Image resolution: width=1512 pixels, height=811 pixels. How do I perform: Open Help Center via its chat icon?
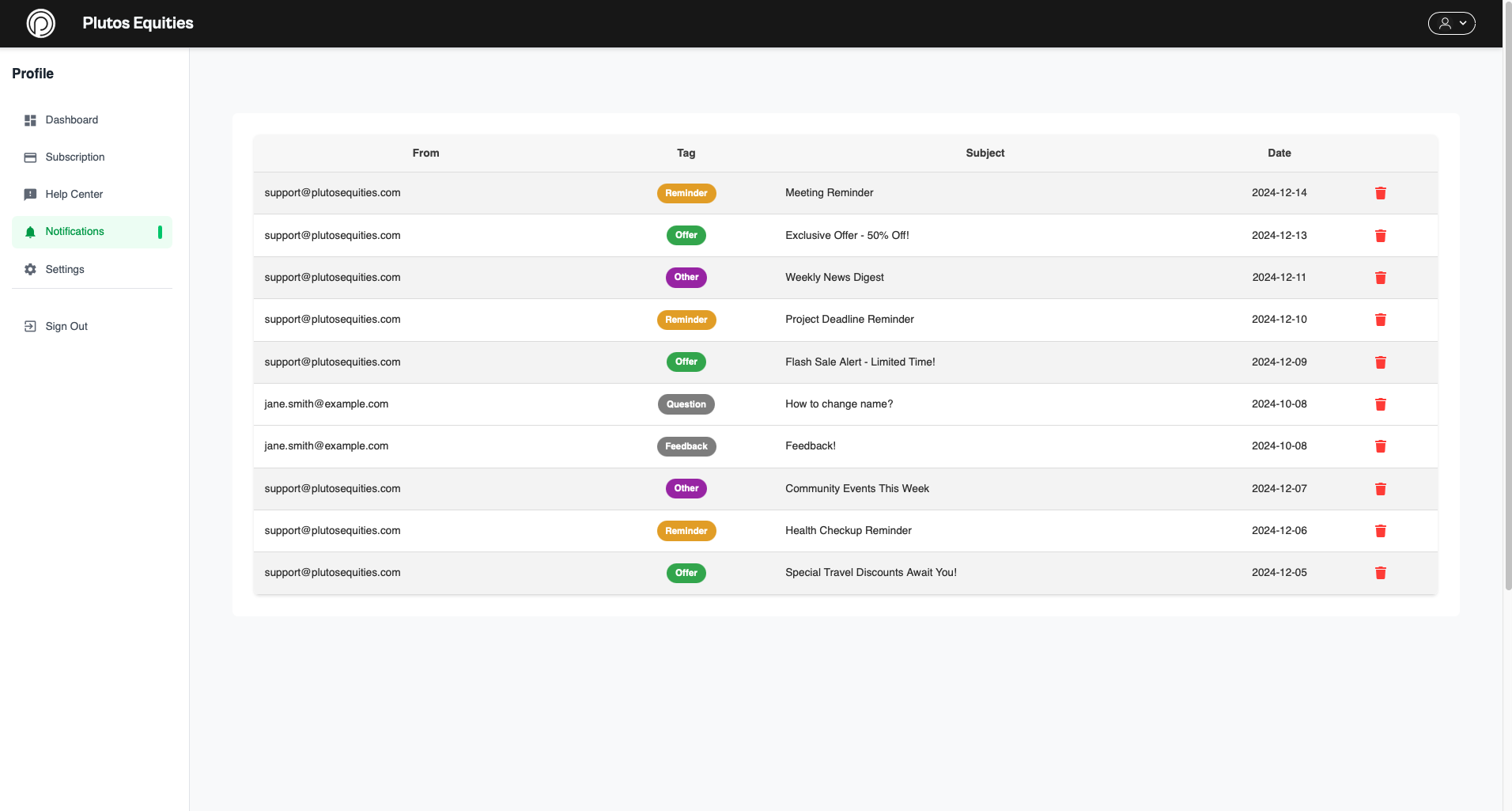click(30, 194)
